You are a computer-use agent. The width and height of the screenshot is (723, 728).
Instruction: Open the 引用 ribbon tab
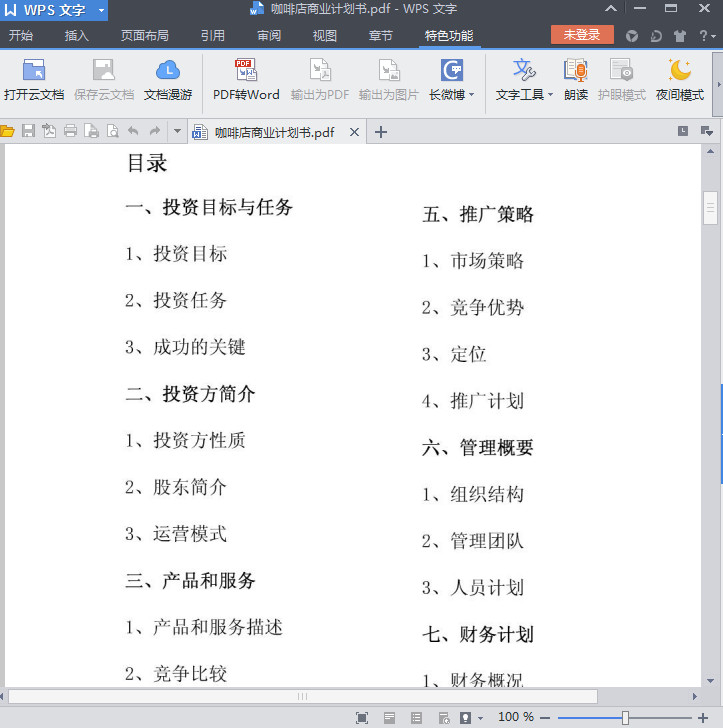point(213,36)
